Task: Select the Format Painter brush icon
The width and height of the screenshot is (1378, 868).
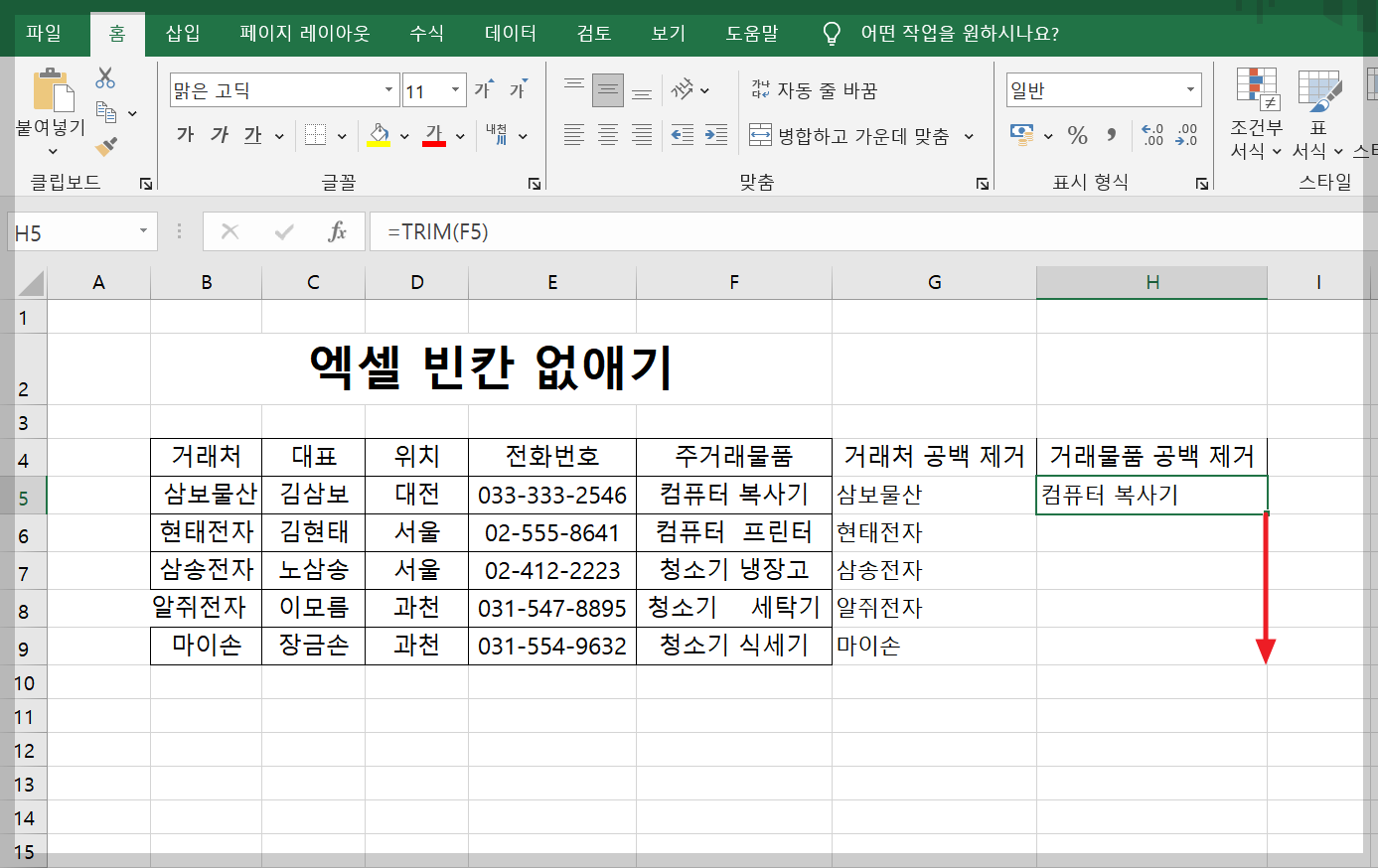Action: 103,148
